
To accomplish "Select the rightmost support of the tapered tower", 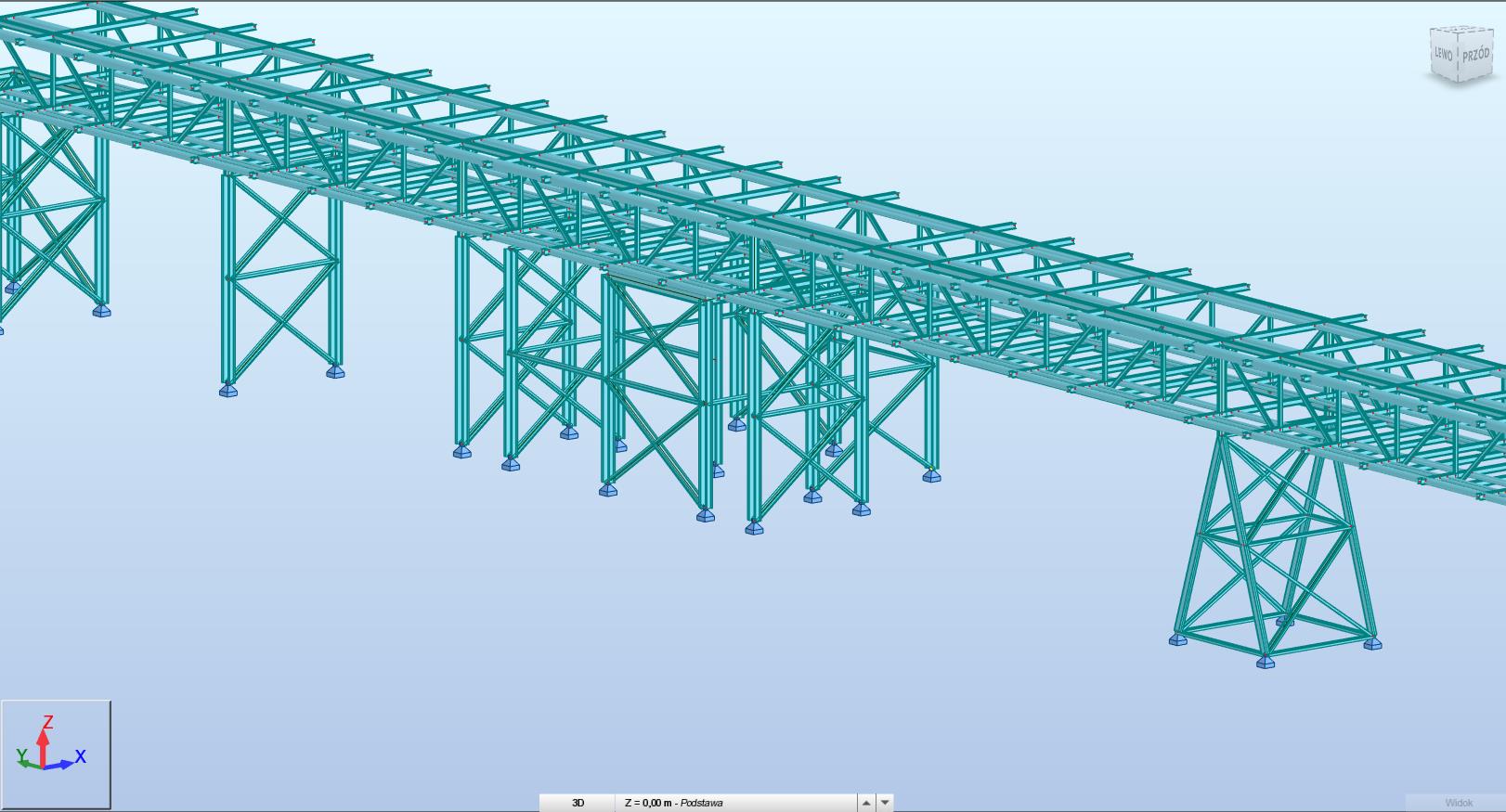I will [x=1372, y=643].
